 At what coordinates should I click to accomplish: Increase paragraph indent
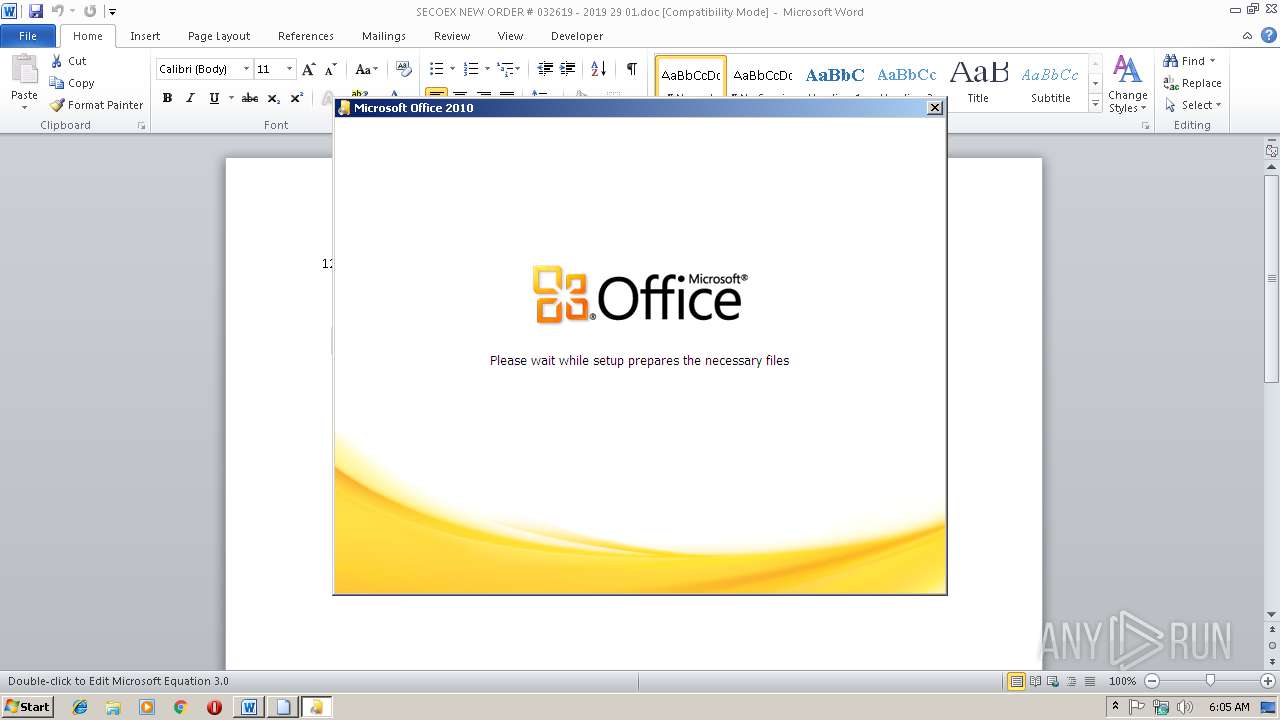(567, 69)
